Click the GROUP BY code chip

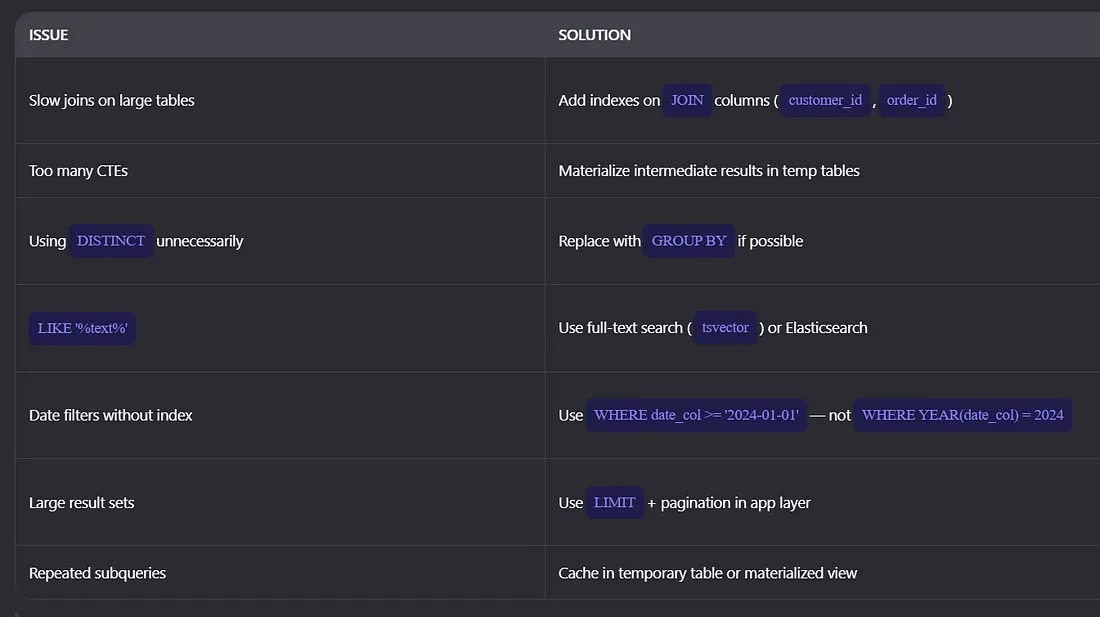[689, 241]
